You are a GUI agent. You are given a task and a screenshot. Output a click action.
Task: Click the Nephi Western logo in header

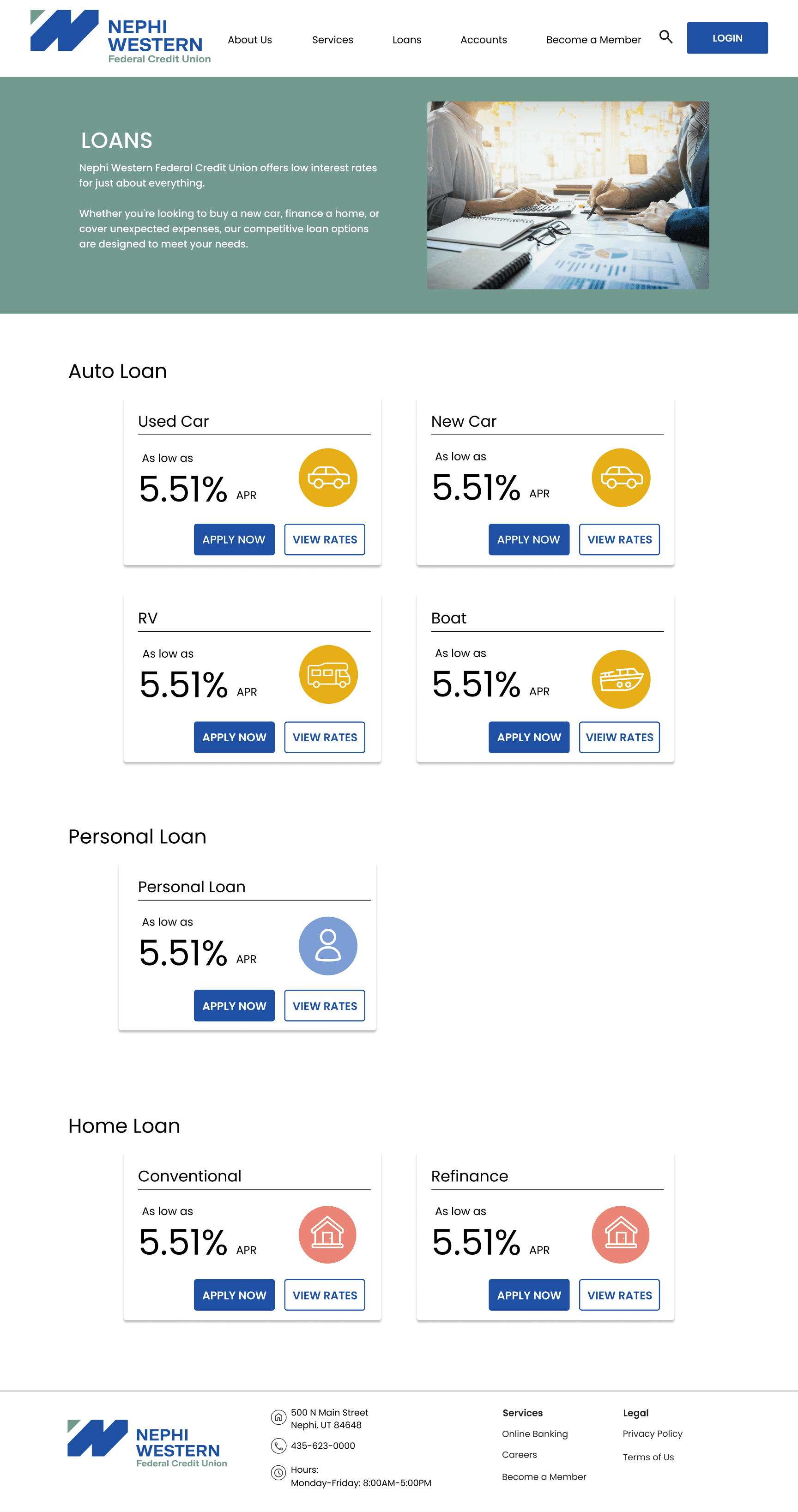(x=120, y=36)
